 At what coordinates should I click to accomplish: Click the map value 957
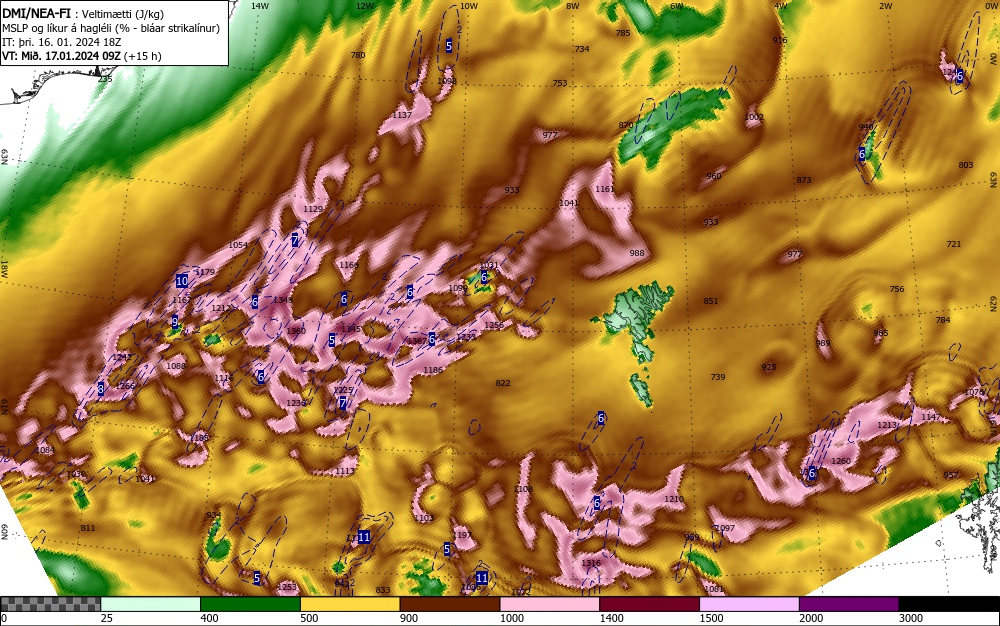pos(951,475)
